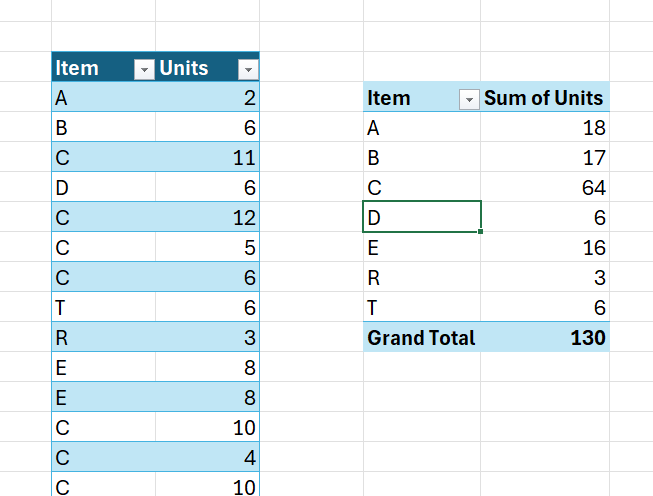Viewport: 653px width, 496px height.
Task: Open the Item filter dropdown in source table
Action: pyautogui.click(x=144, y=69)
